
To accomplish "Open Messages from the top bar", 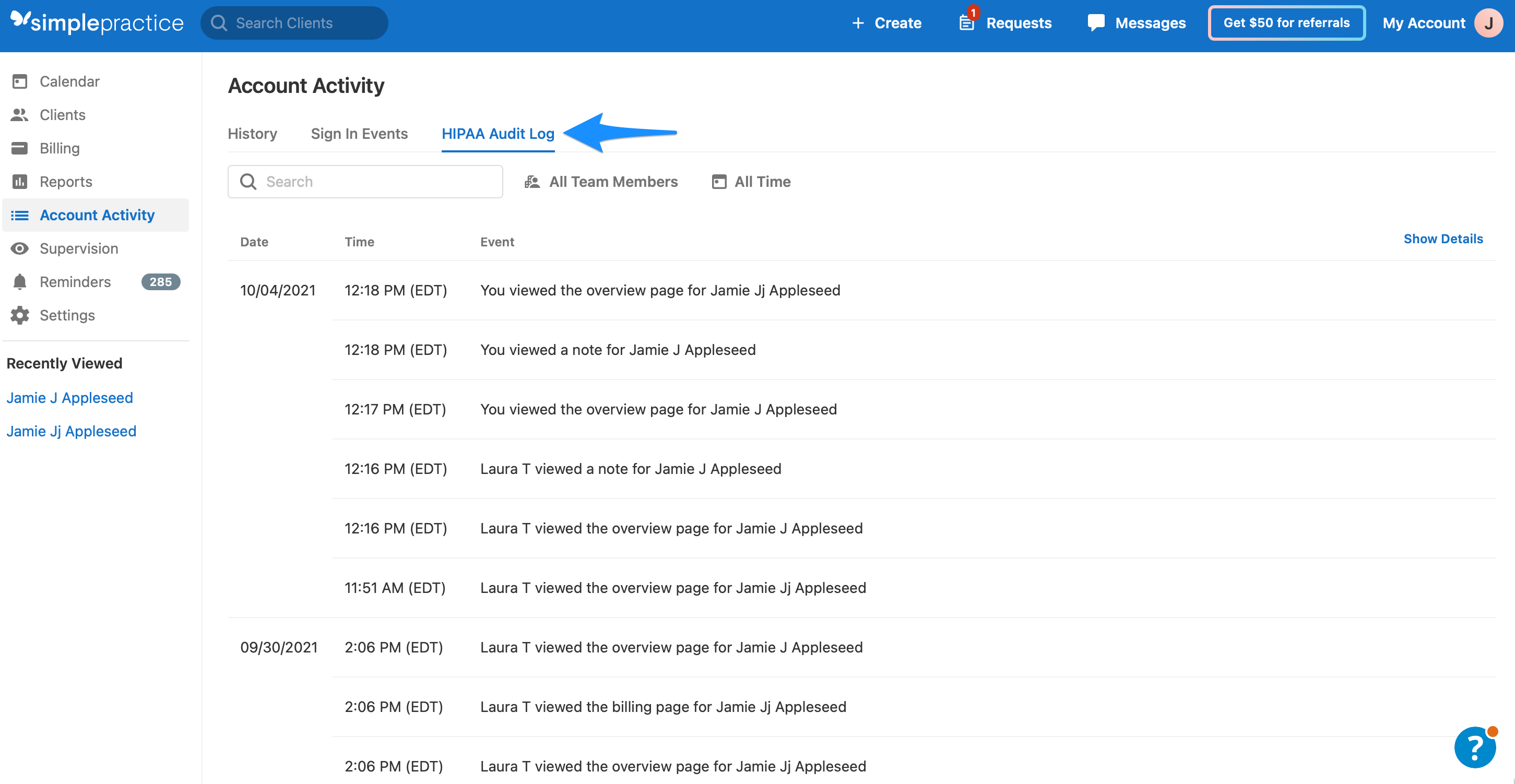I will point(1135,23).
